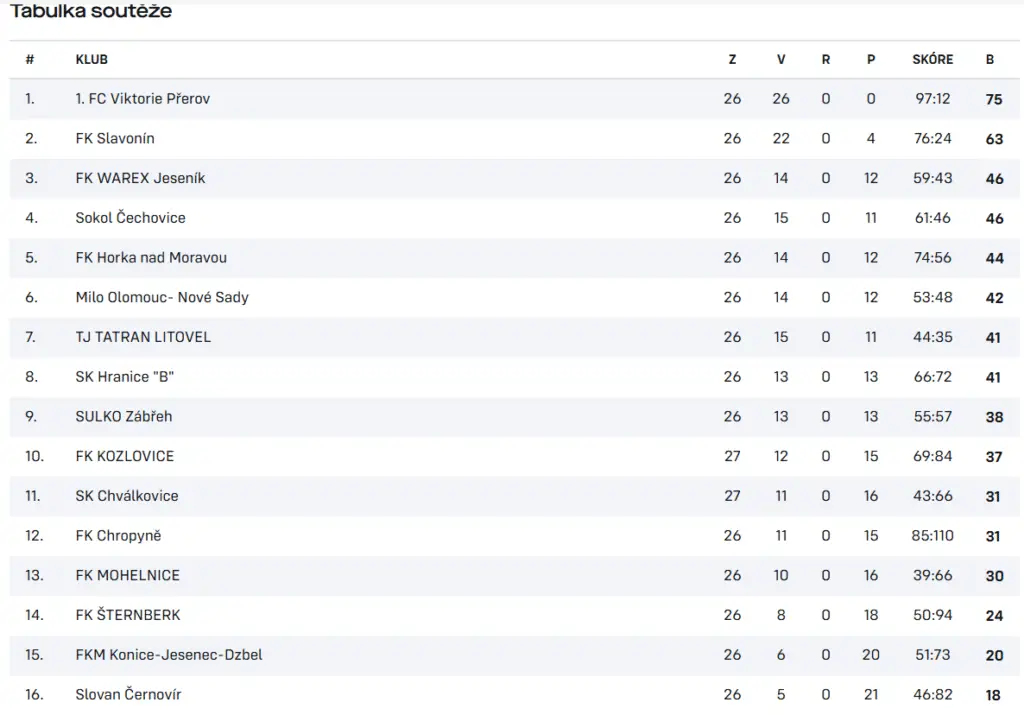Open FK MOHELNICE club page

(127, 575)
